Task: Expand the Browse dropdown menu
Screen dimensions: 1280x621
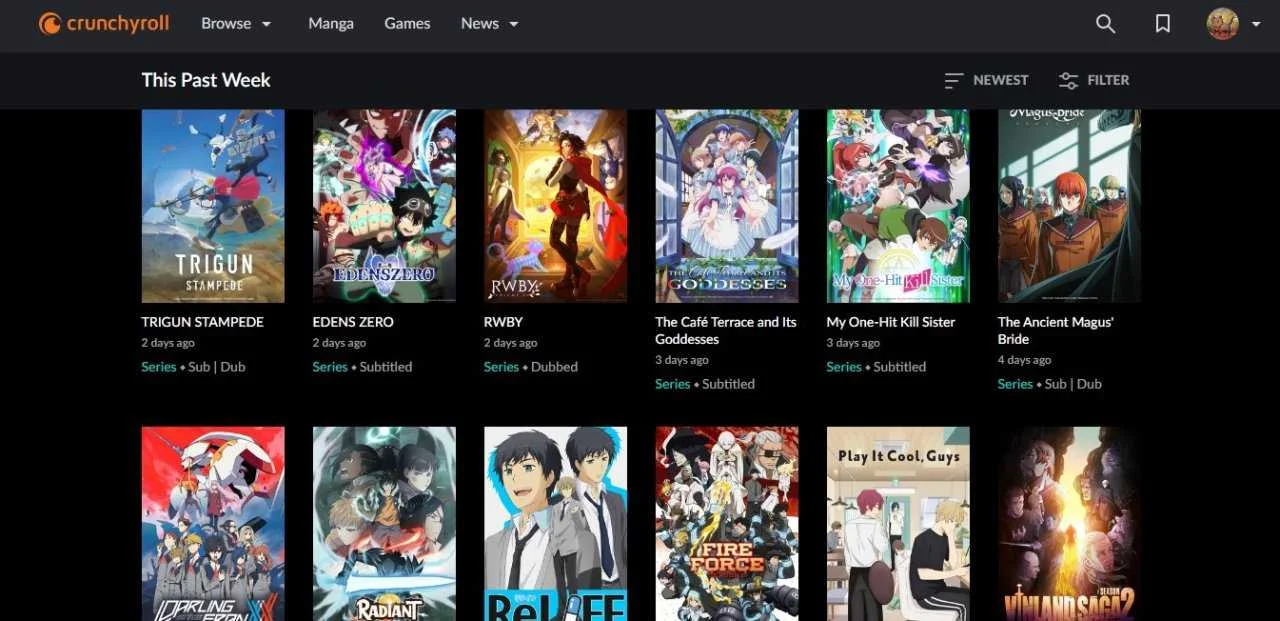Action: 236,23
